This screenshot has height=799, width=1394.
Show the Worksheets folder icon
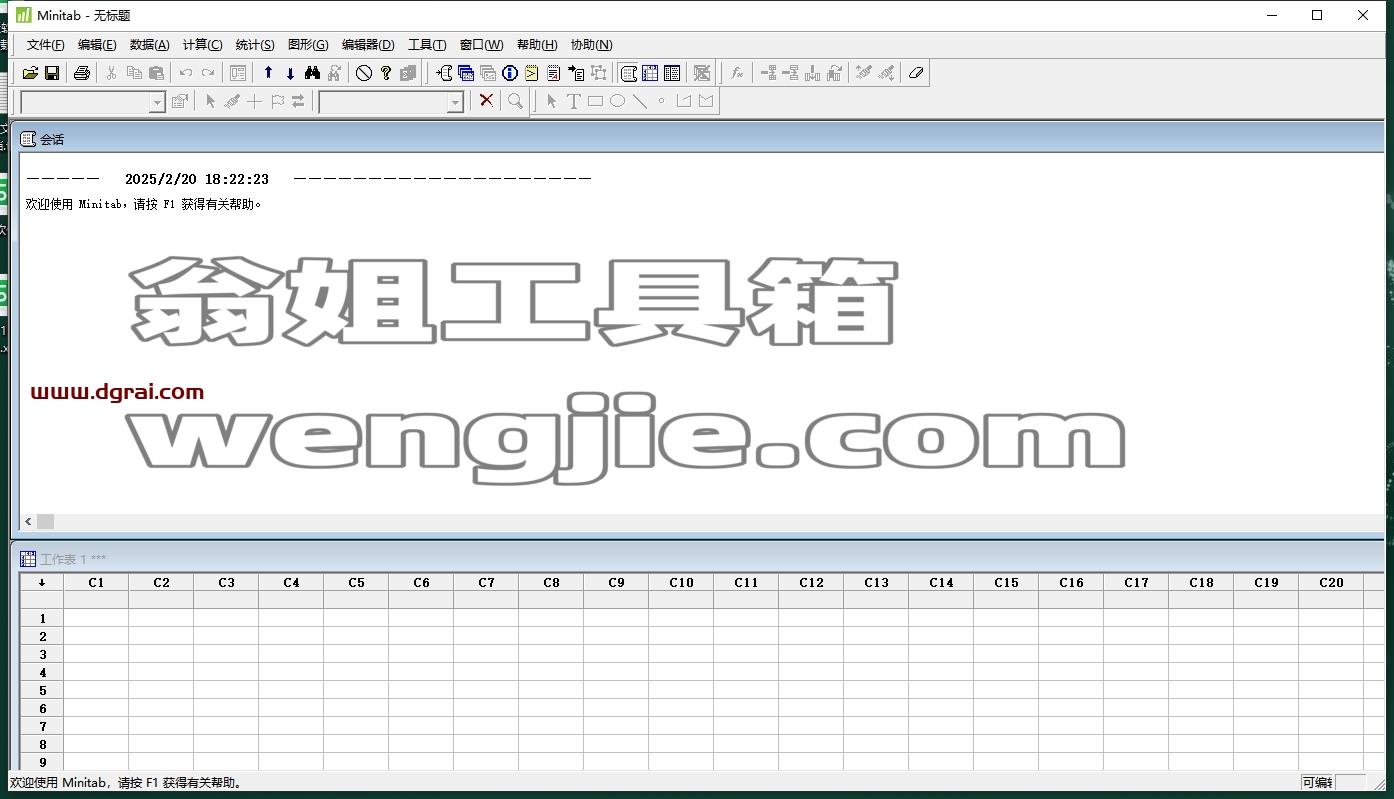click(466, 73)
